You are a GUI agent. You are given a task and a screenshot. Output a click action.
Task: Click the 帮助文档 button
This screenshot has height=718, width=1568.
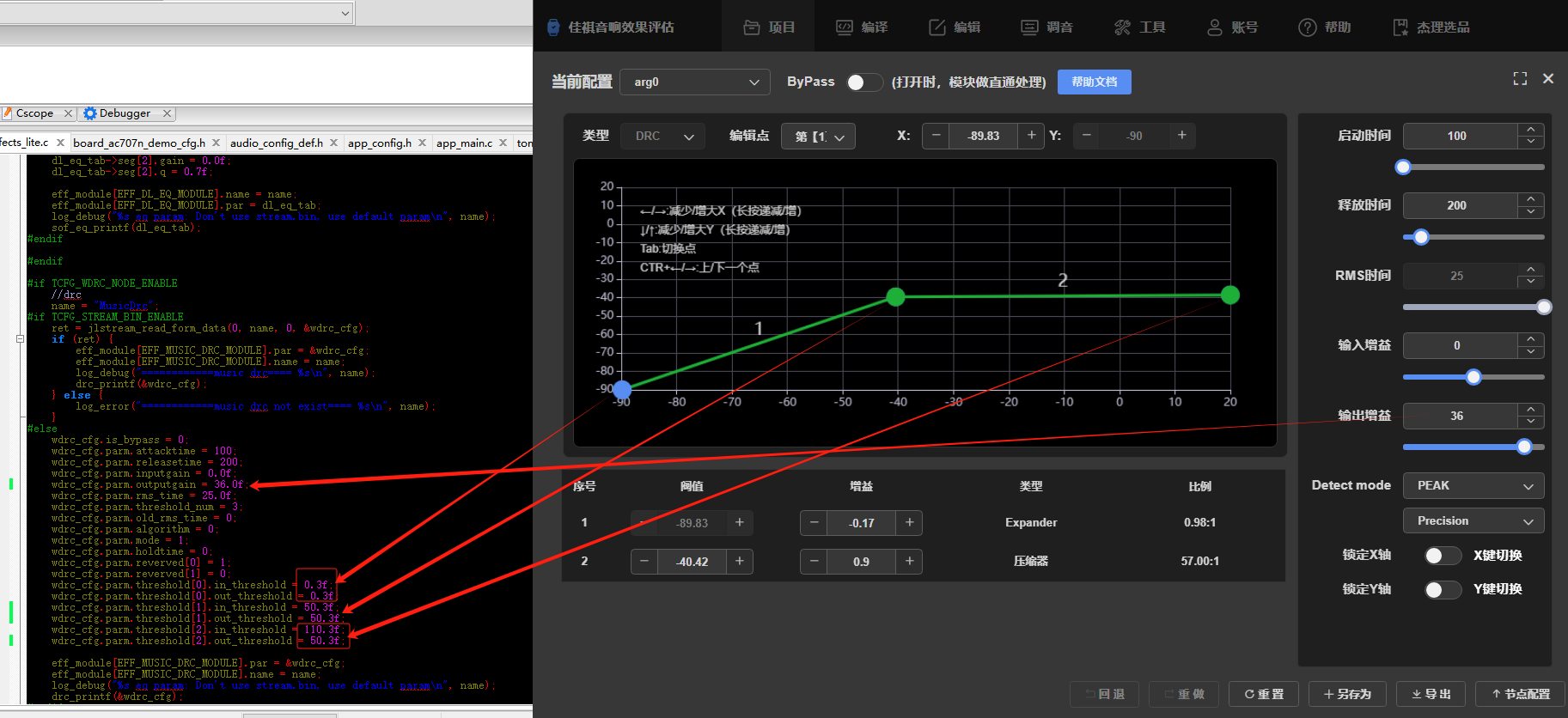tap(1094, 82)
